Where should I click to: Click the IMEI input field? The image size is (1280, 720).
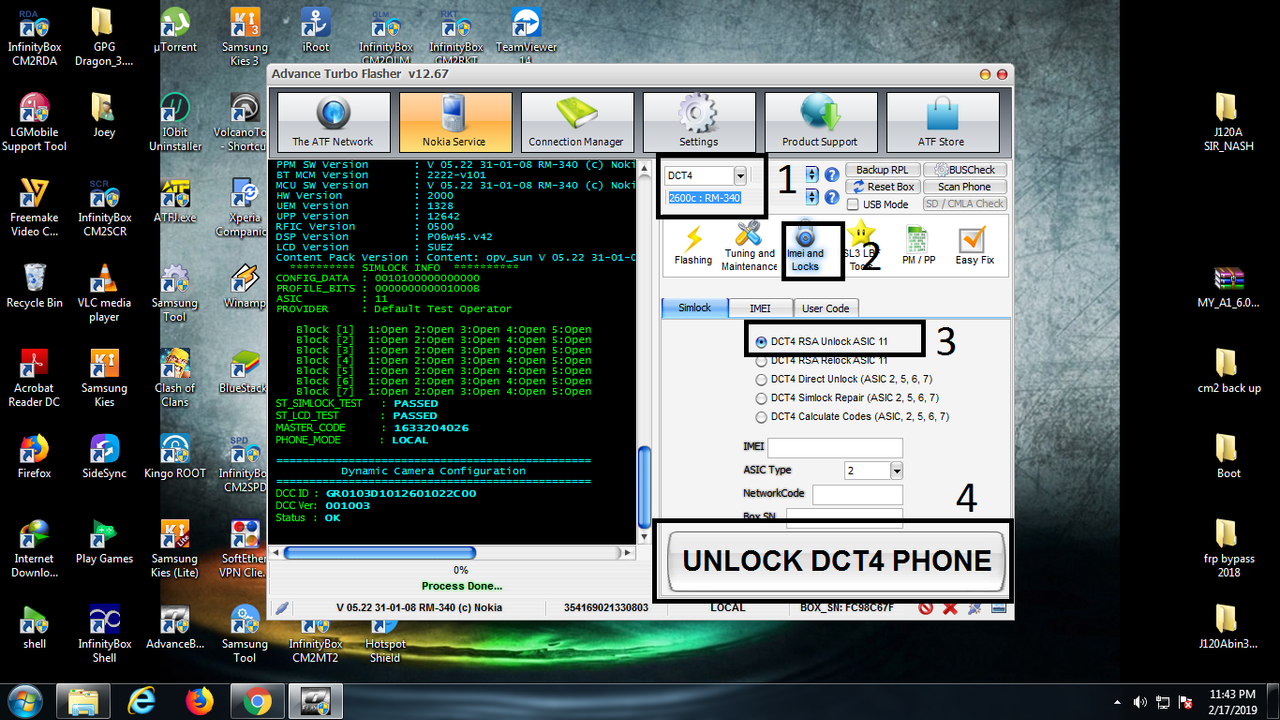[835, 448]
